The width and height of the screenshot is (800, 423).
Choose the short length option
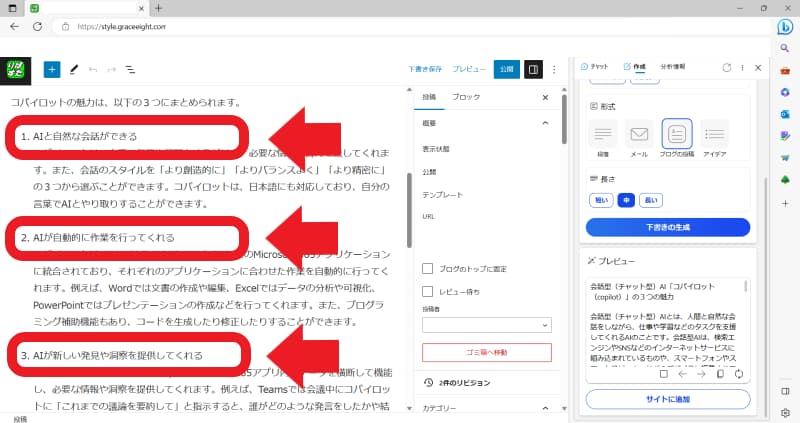601,200
